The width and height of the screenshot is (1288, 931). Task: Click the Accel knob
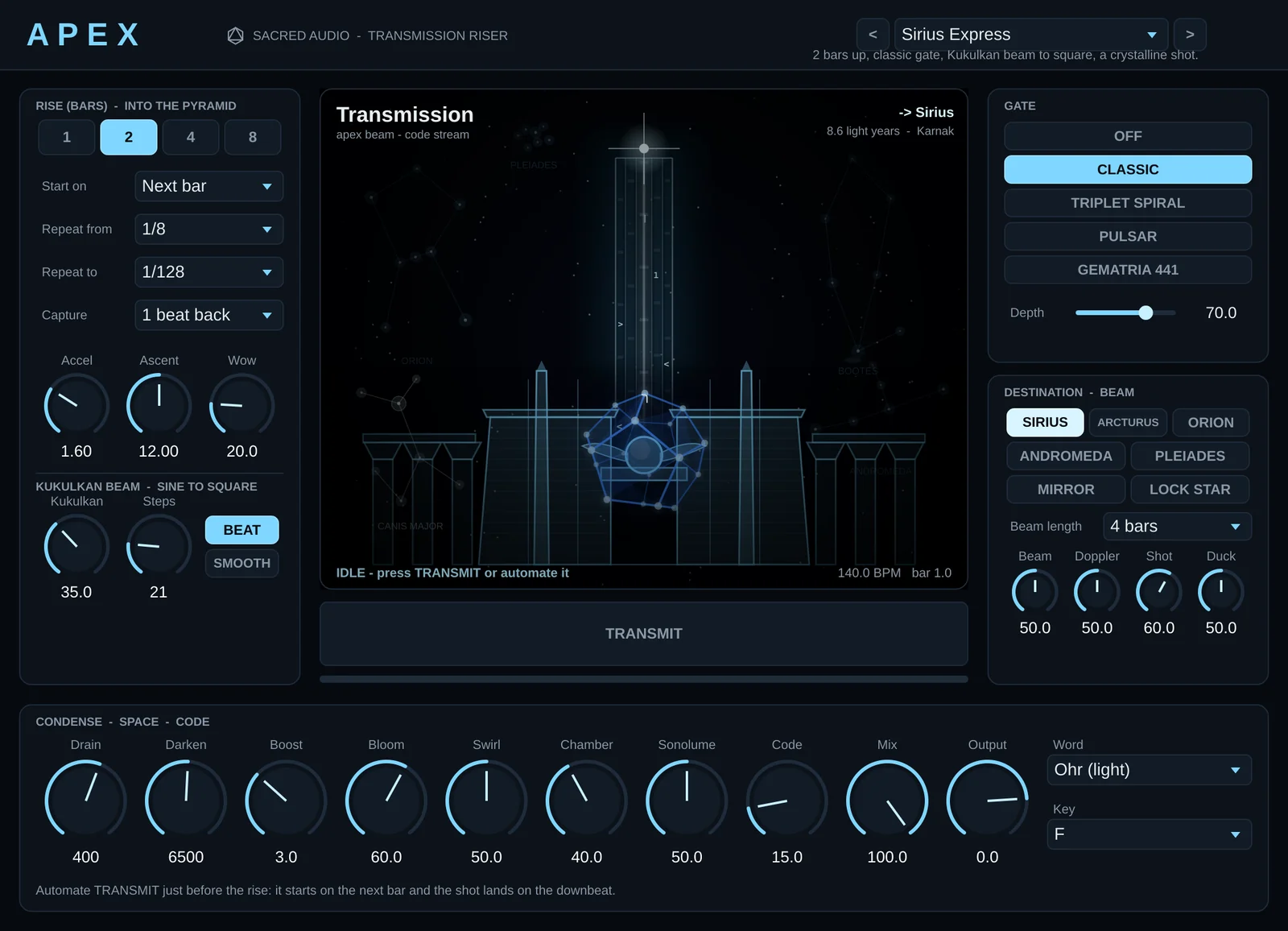(x=76, y=405)
